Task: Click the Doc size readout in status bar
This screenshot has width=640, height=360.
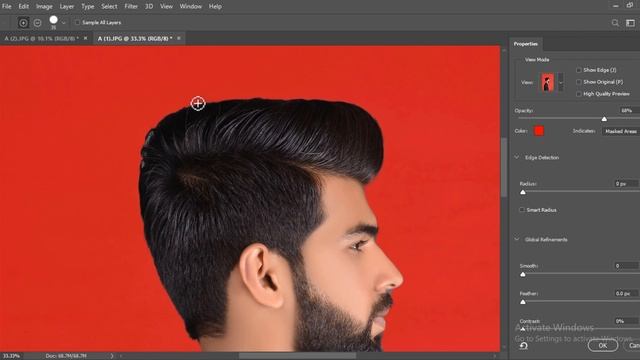Action: coord(66,356)
